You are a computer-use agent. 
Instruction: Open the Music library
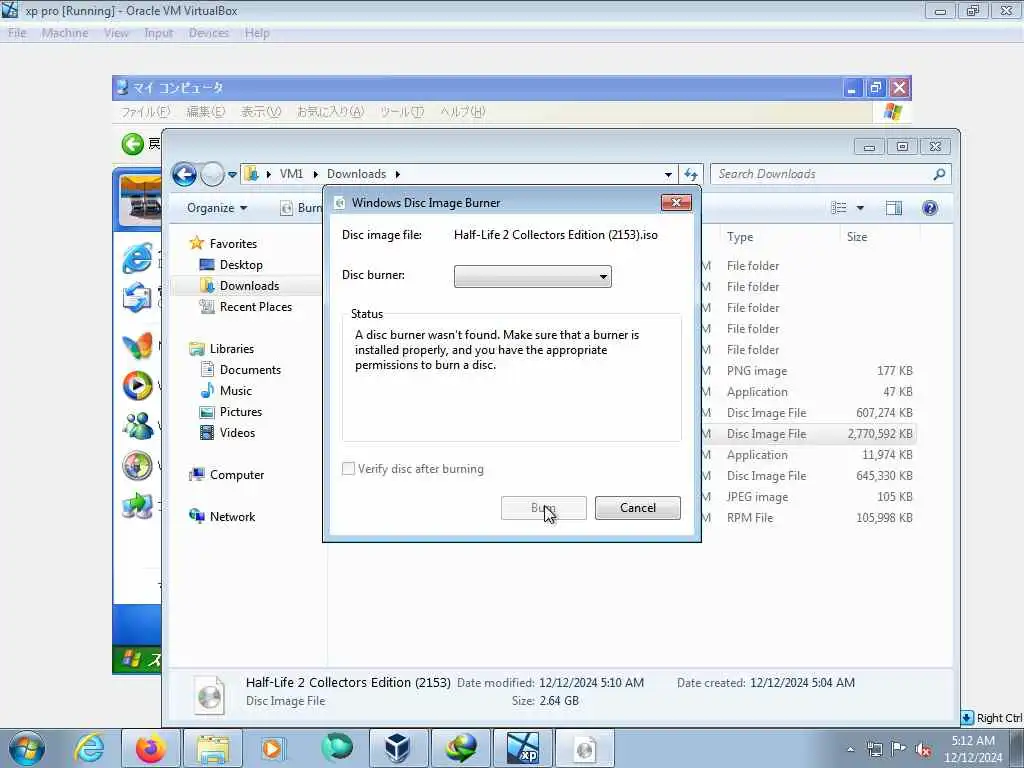coord(236,391)
